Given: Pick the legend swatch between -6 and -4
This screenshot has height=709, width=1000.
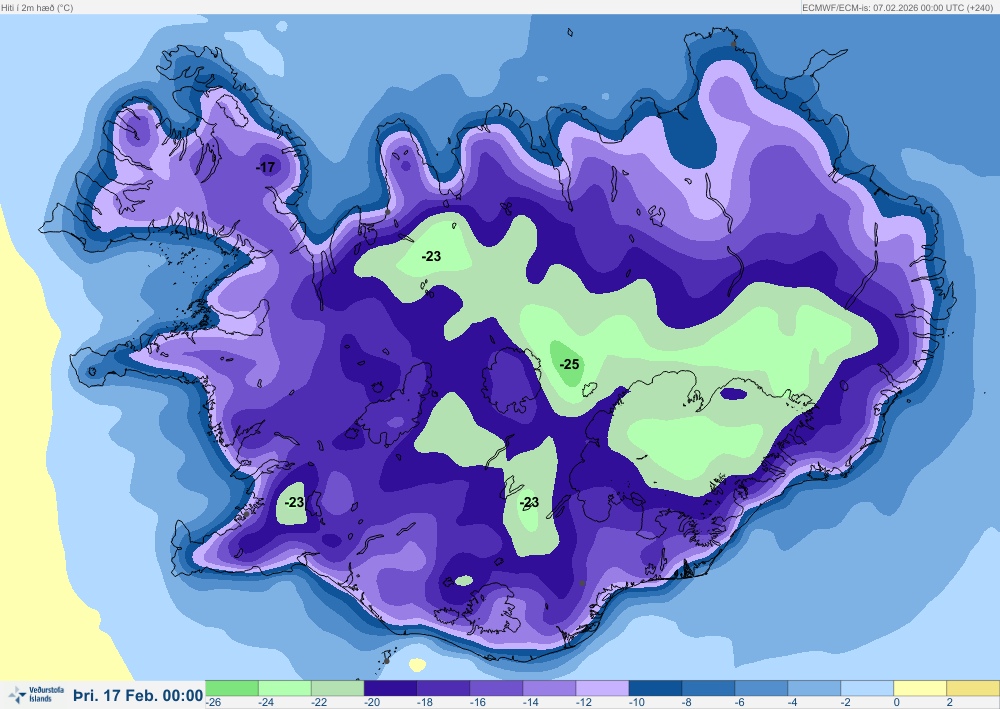Looking at the screenshot, I should [761, 688].
